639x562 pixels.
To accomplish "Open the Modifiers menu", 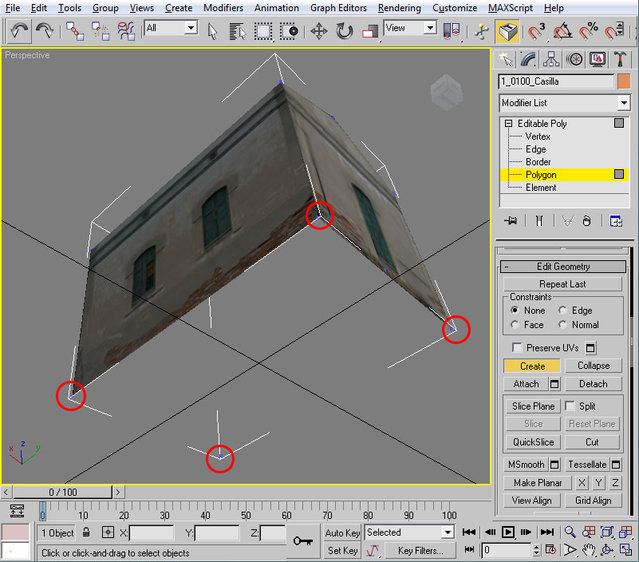I will point(222,8).
